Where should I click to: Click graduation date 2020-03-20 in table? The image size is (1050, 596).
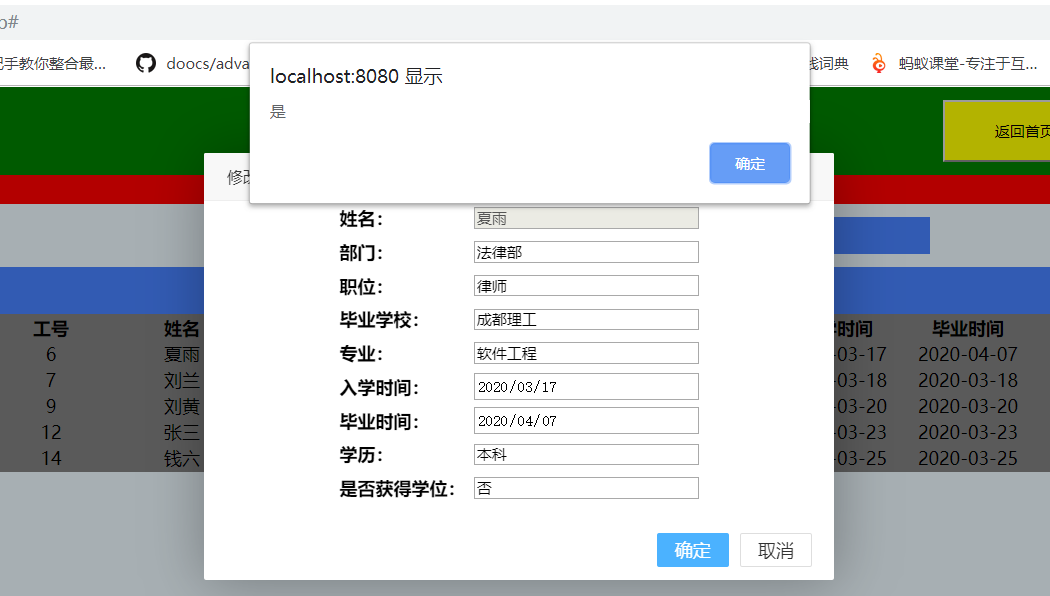(x=968, y=406)
